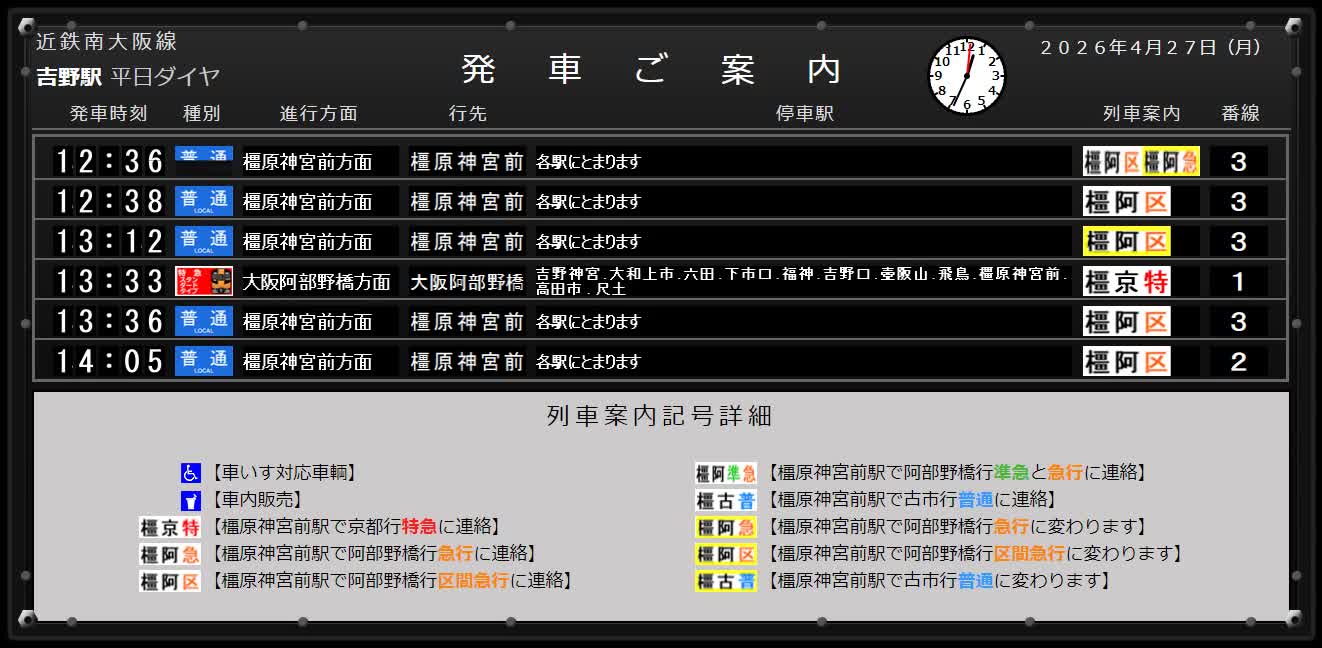
Task: Select the yellow 橿阿区 badge on the 13:12 row
Action: tap(1126, 242)
